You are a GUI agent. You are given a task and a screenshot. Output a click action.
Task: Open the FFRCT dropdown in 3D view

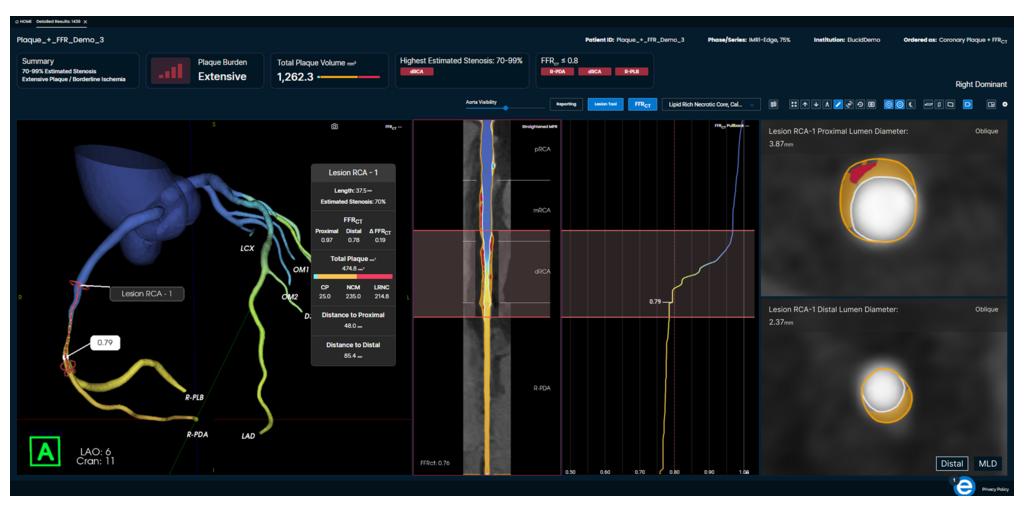pyautogui.click(x=393, y=127)
